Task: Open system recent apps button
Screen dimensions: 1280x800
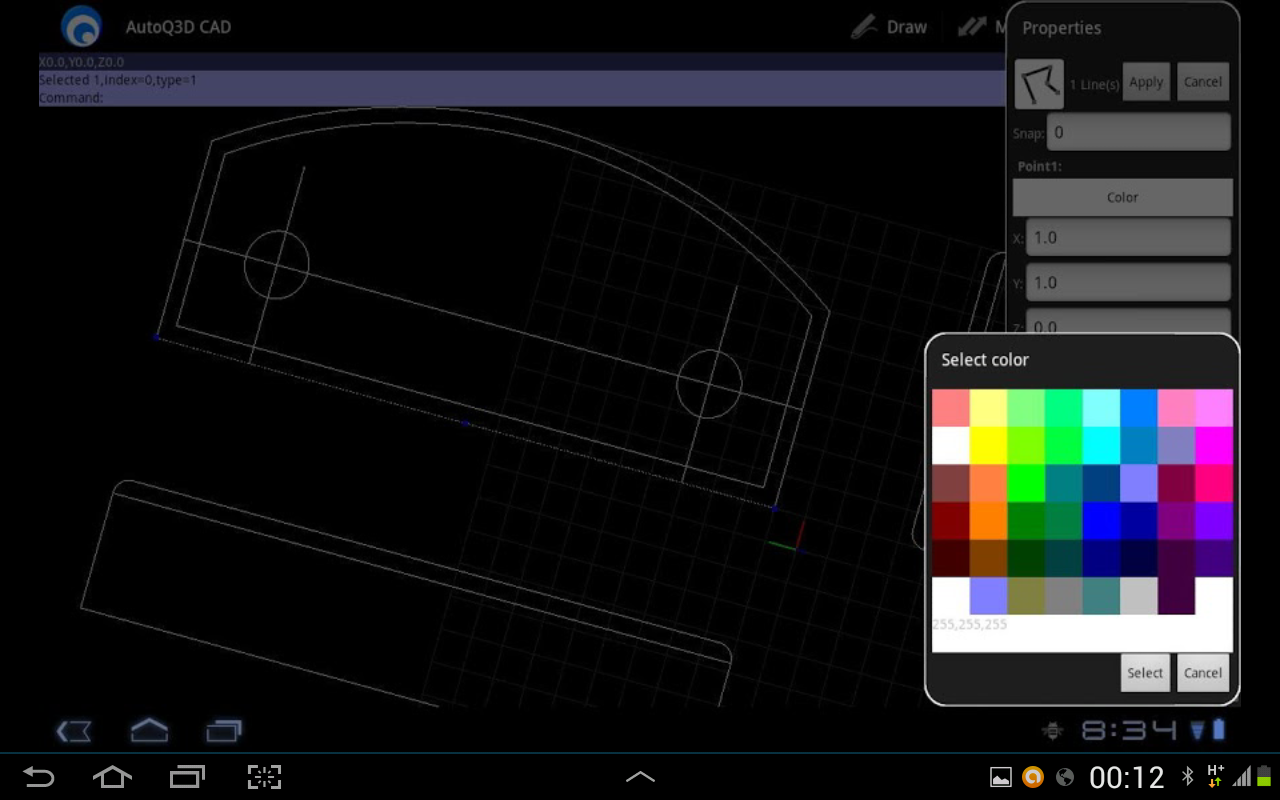Action: click(x=187, y=776)
